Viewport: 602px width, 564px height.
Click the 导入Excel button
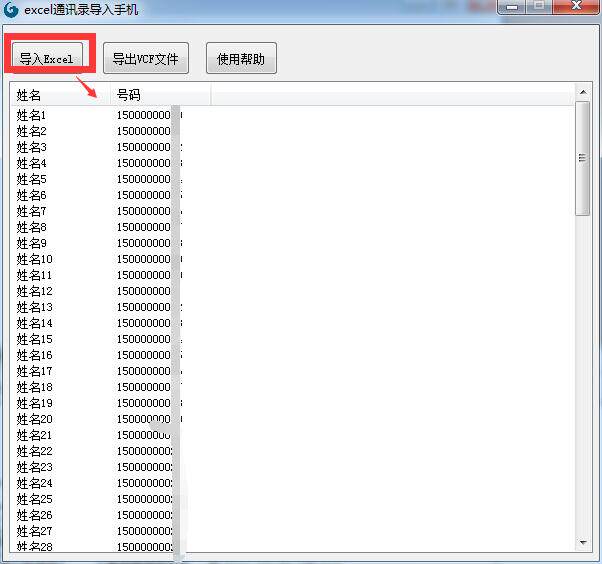(47, 59)
